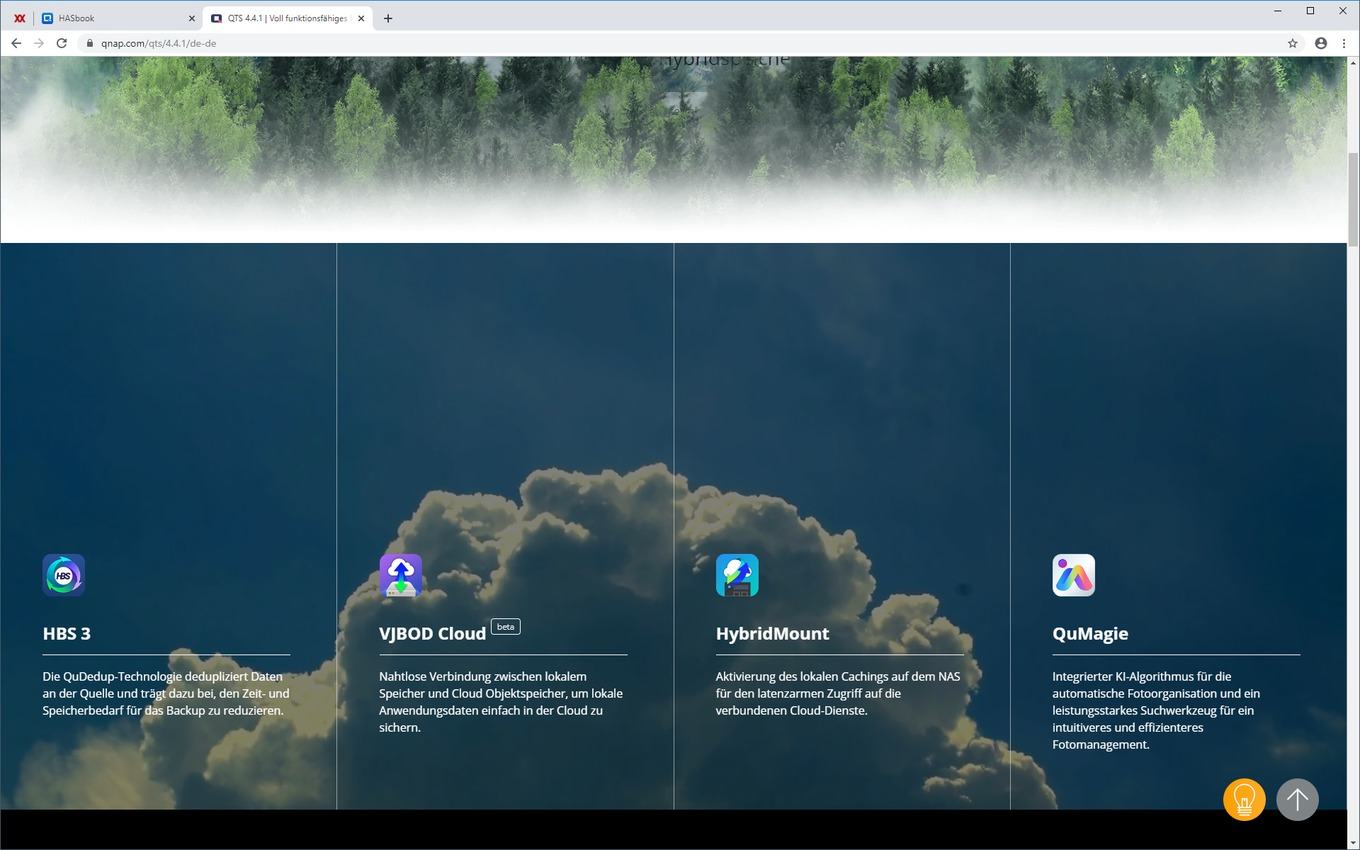Click the address bar URL qnap.com
Screen dimensions: 1360x850
(x=158, y=43)
